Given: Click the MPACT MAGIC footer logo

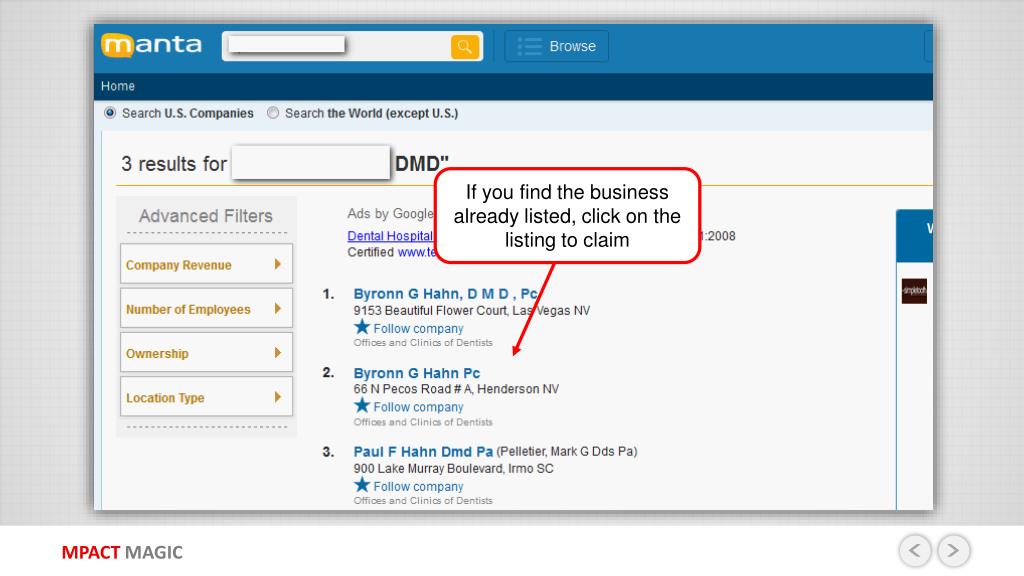Looking at the screenshot, I should tap(122, 552).
